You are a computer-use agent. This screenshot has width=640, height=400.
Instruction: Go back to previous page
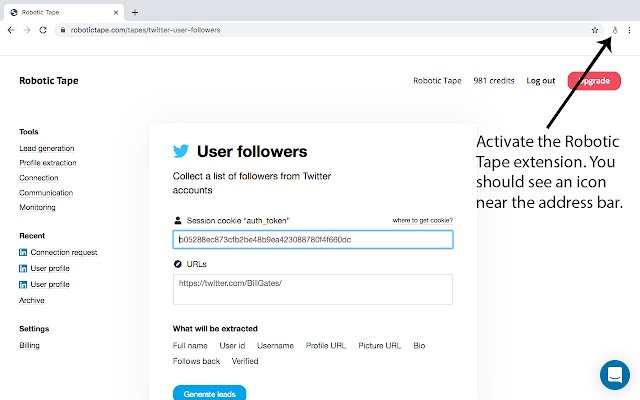(11, 30)
